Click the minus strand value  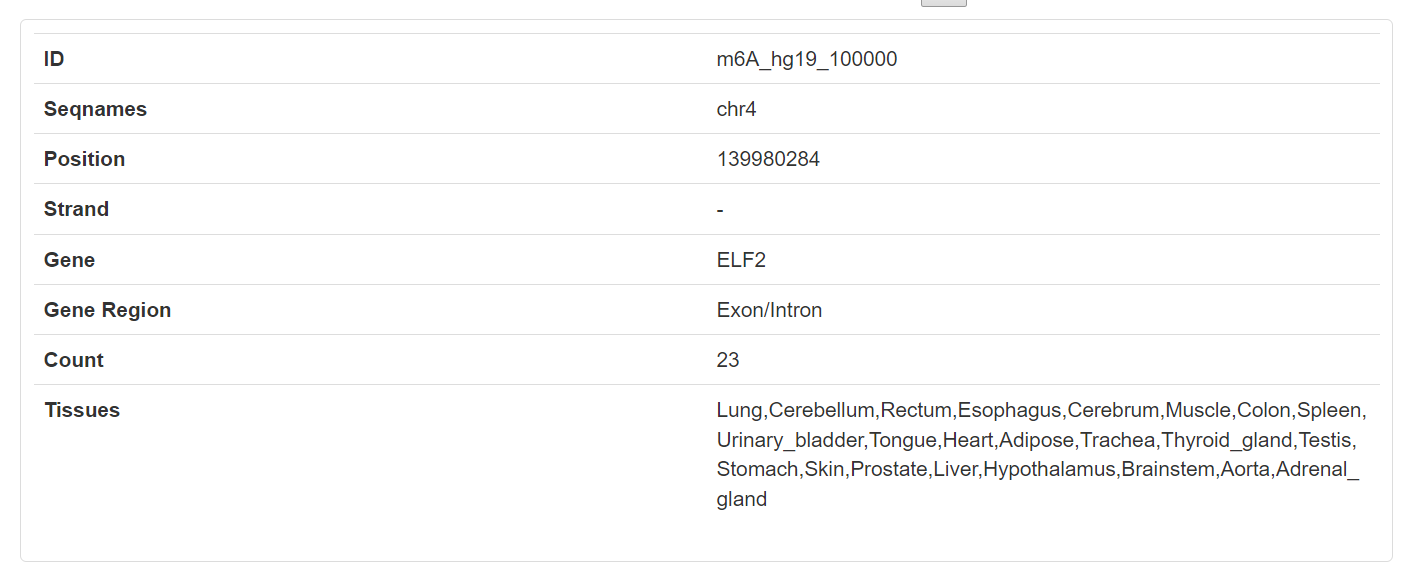tap(720, 210)
